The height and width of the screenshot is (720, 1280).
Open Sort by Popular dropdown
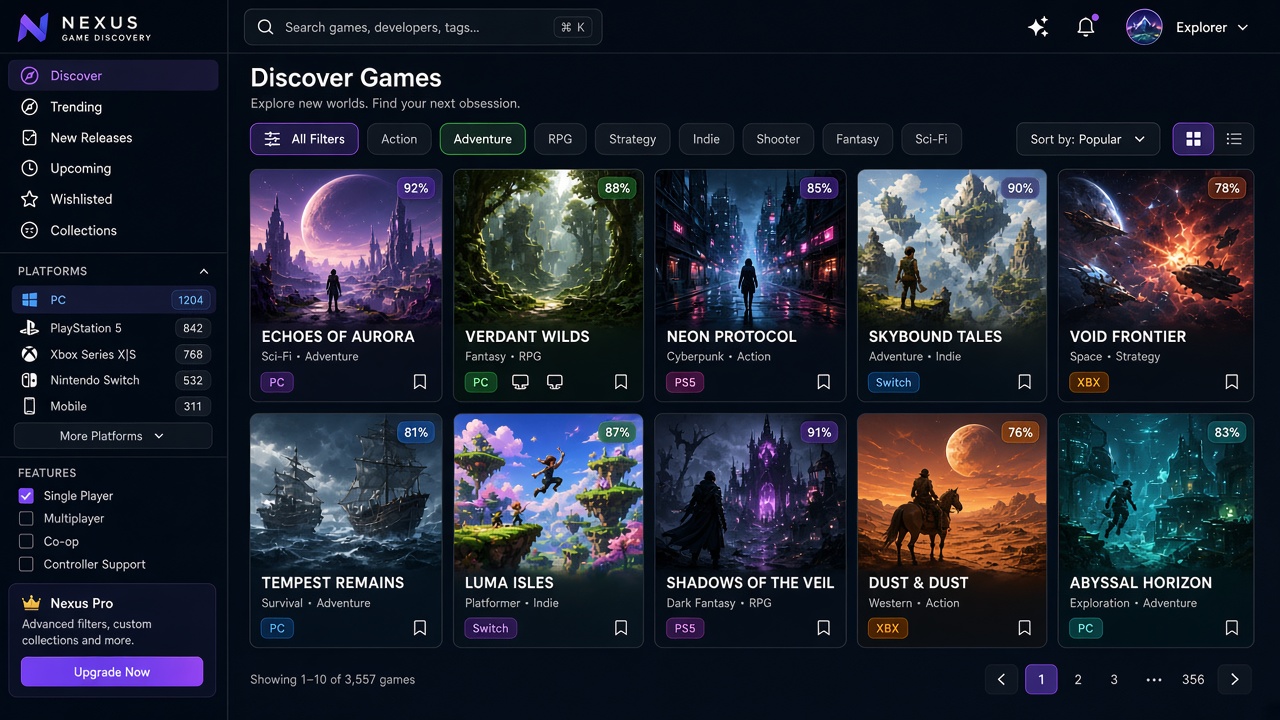click(x=1088, y=139)
